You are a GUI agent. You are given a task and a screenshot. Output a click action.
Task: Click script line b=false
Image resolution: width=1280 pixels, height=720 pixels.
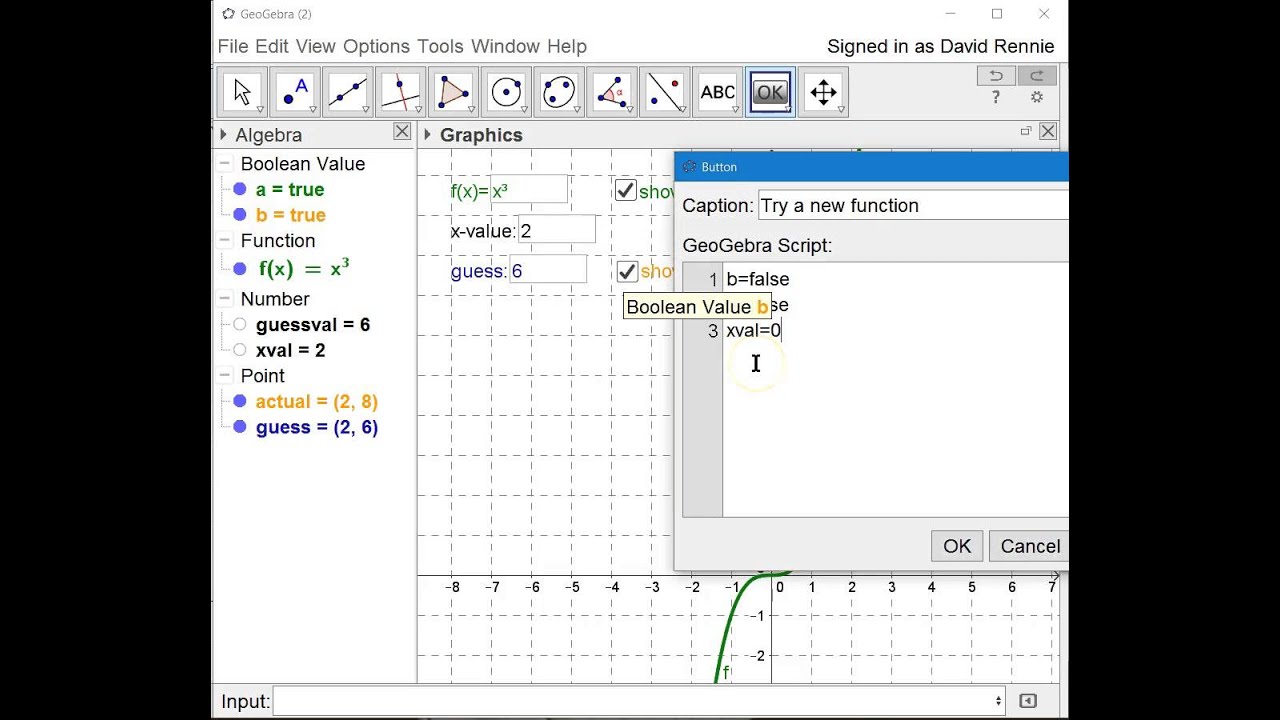(757, 279)
